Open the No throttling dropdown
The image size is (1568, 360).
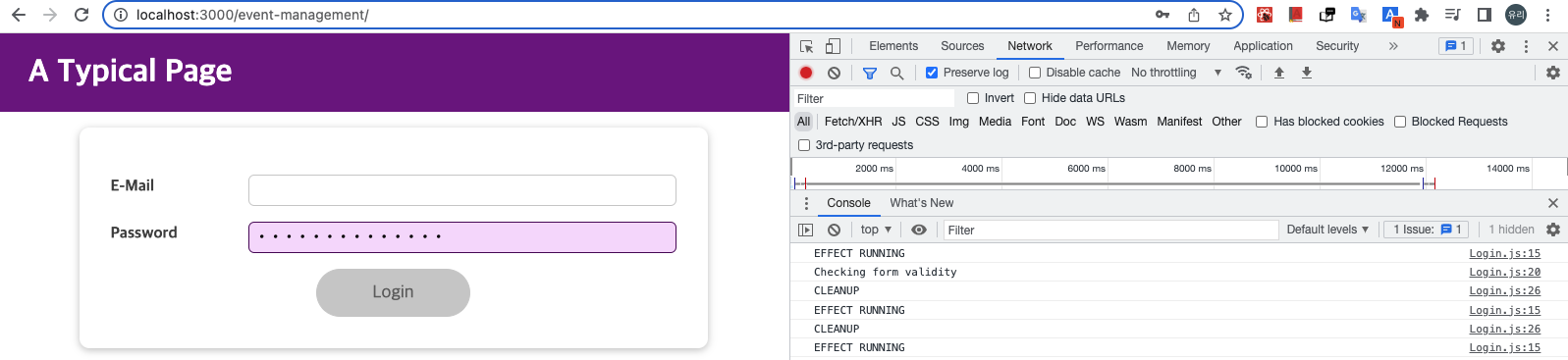point(1176,73)
